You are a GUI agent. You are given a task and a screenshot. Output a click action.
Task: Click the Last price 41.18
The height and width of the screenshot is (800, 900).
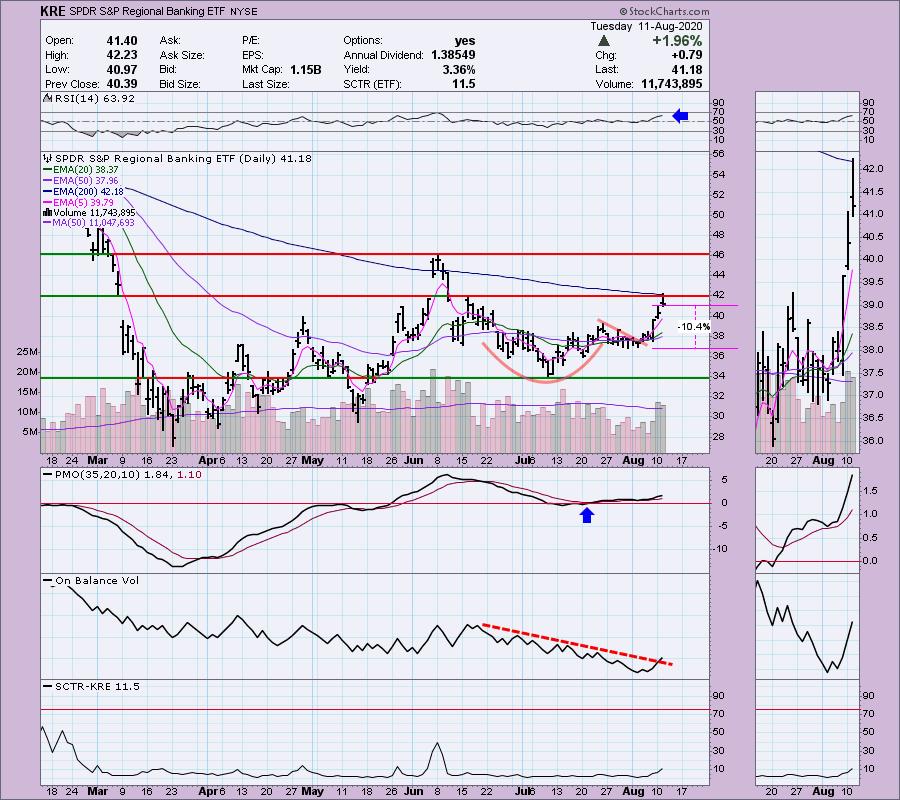point(686,69)
